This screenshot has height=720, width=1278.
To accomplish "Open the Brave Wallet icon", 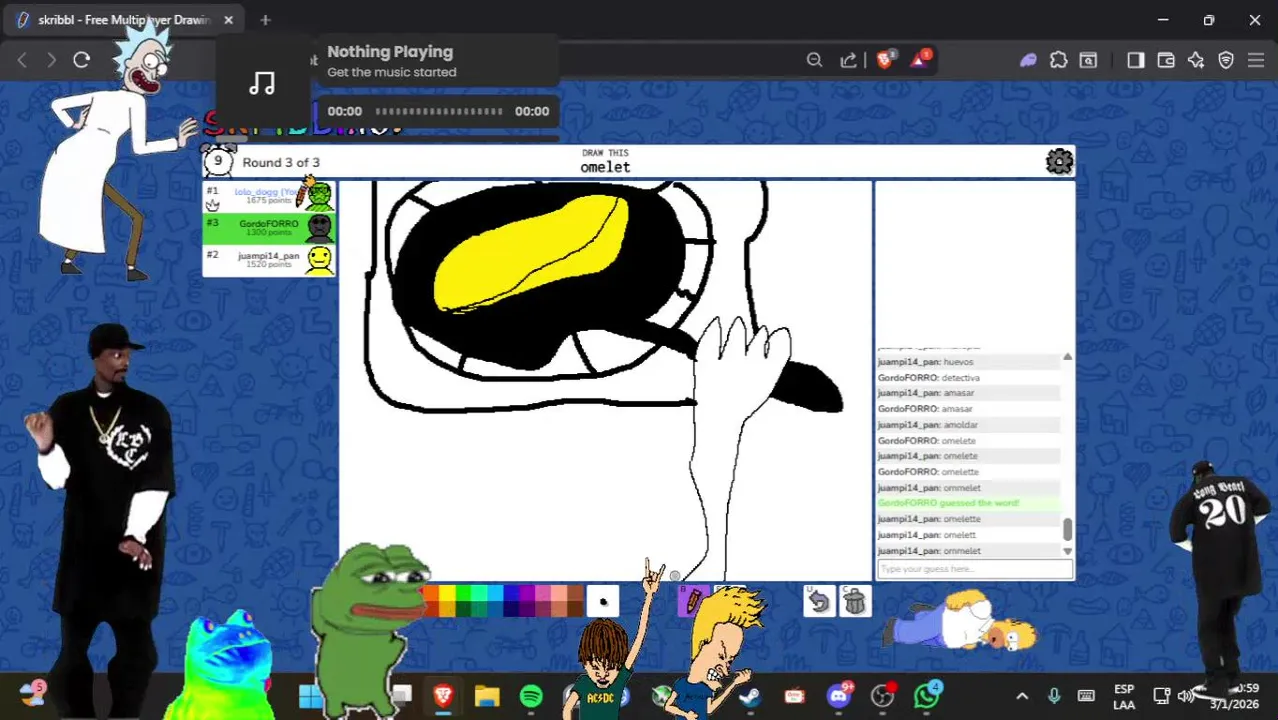I will point(1165,60).
